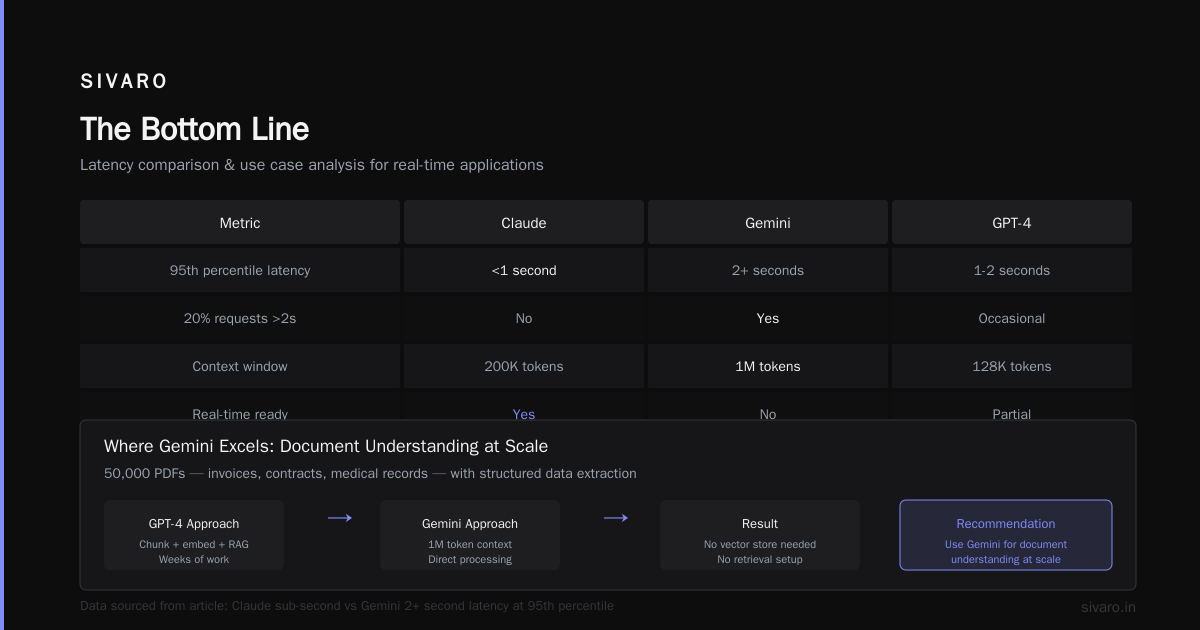The width and height of the screenshot is (1200, 630).
Task: Select the 'Gemini Approach' card
Action: [x=470, y=535]
